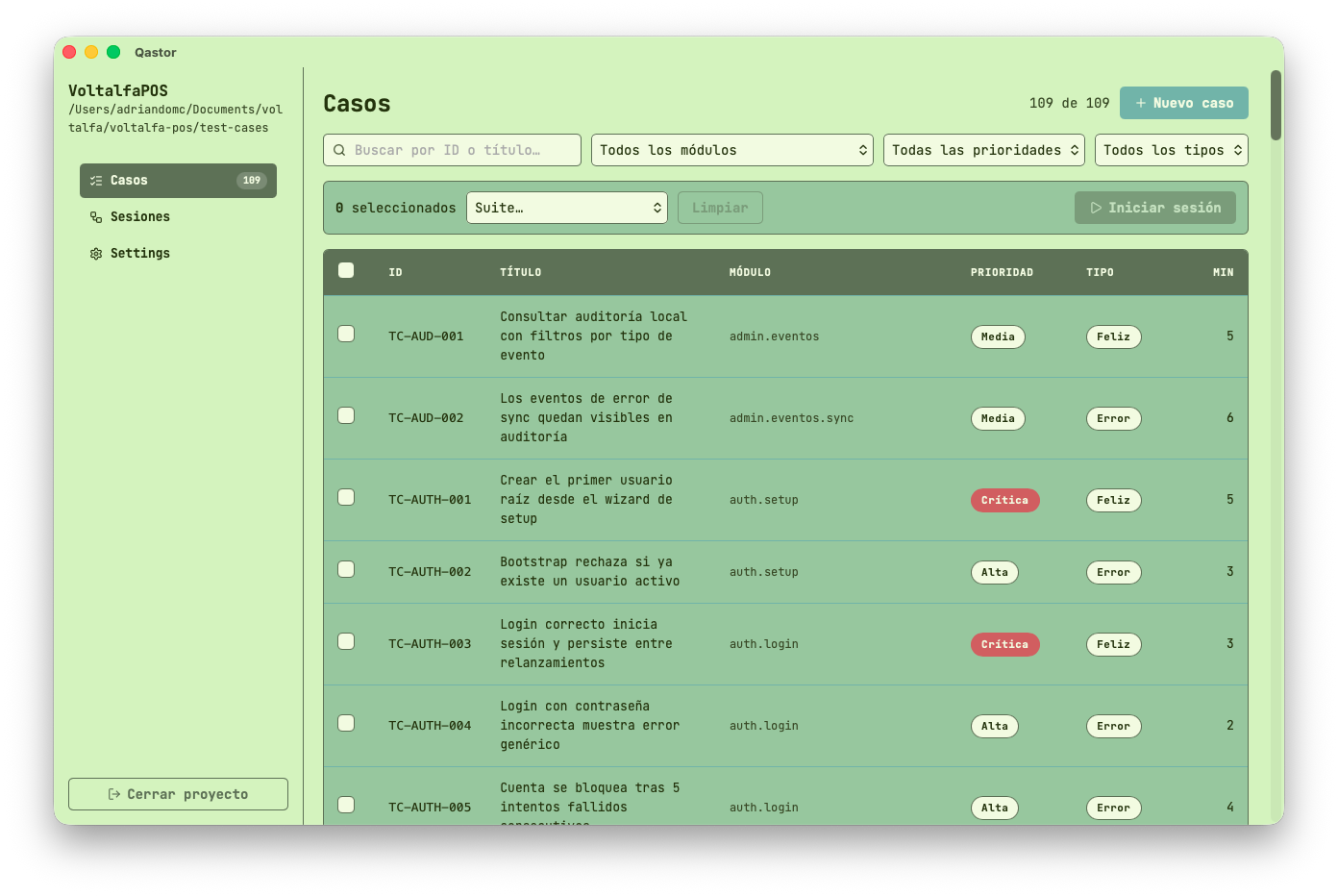Click the TÍTULO column header
Screen dimensions: 1338x896
(521, 273)
